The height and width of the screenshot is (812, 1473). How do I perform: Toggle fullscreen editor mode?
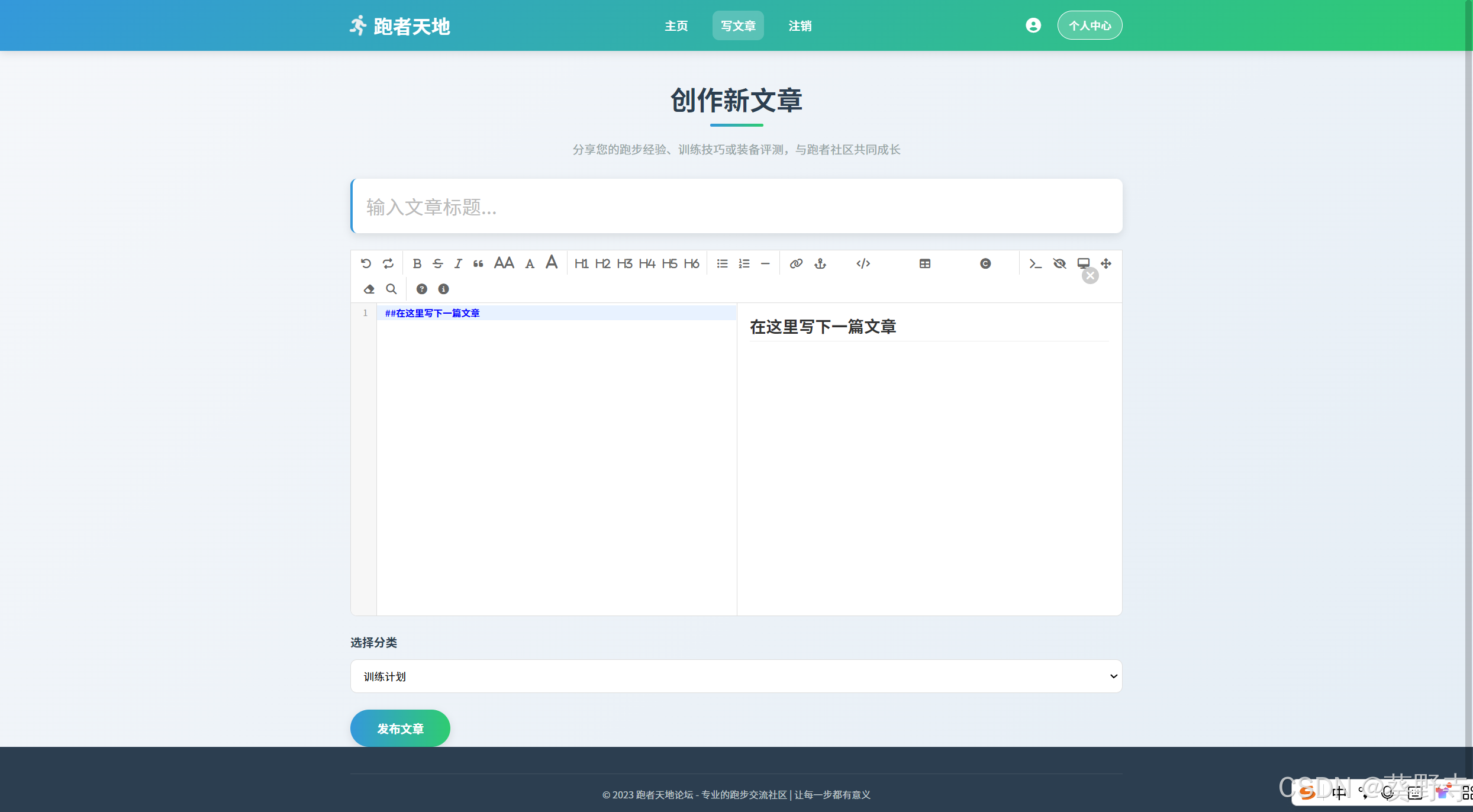(1105, 263)
